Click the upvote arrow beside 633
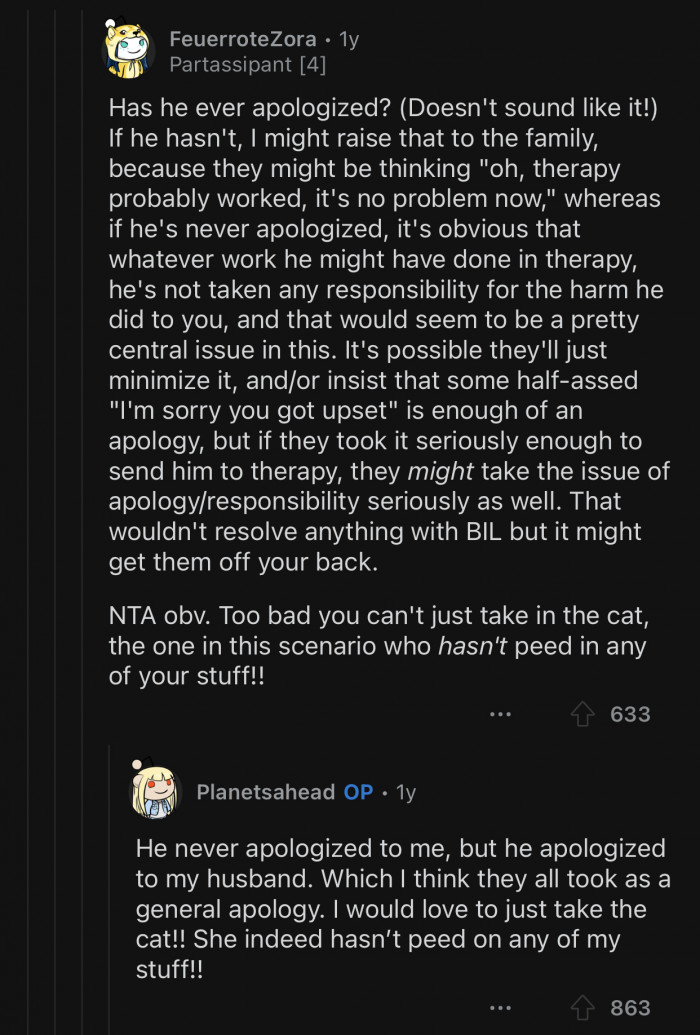 click(x=583, y=715)
